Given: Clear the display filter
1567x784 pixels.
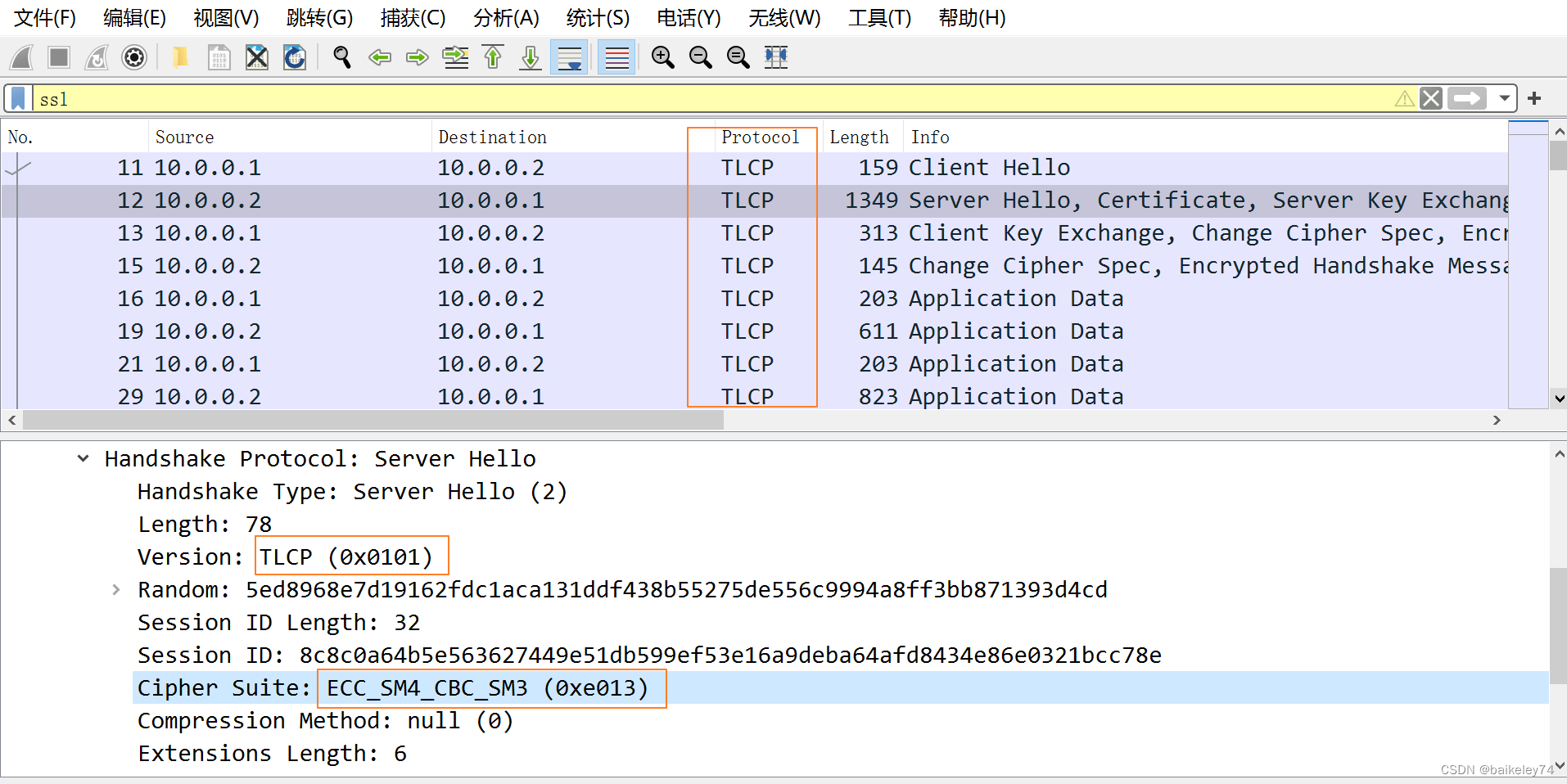Looking at the screenshot, I should click(x=1431, y=99).
